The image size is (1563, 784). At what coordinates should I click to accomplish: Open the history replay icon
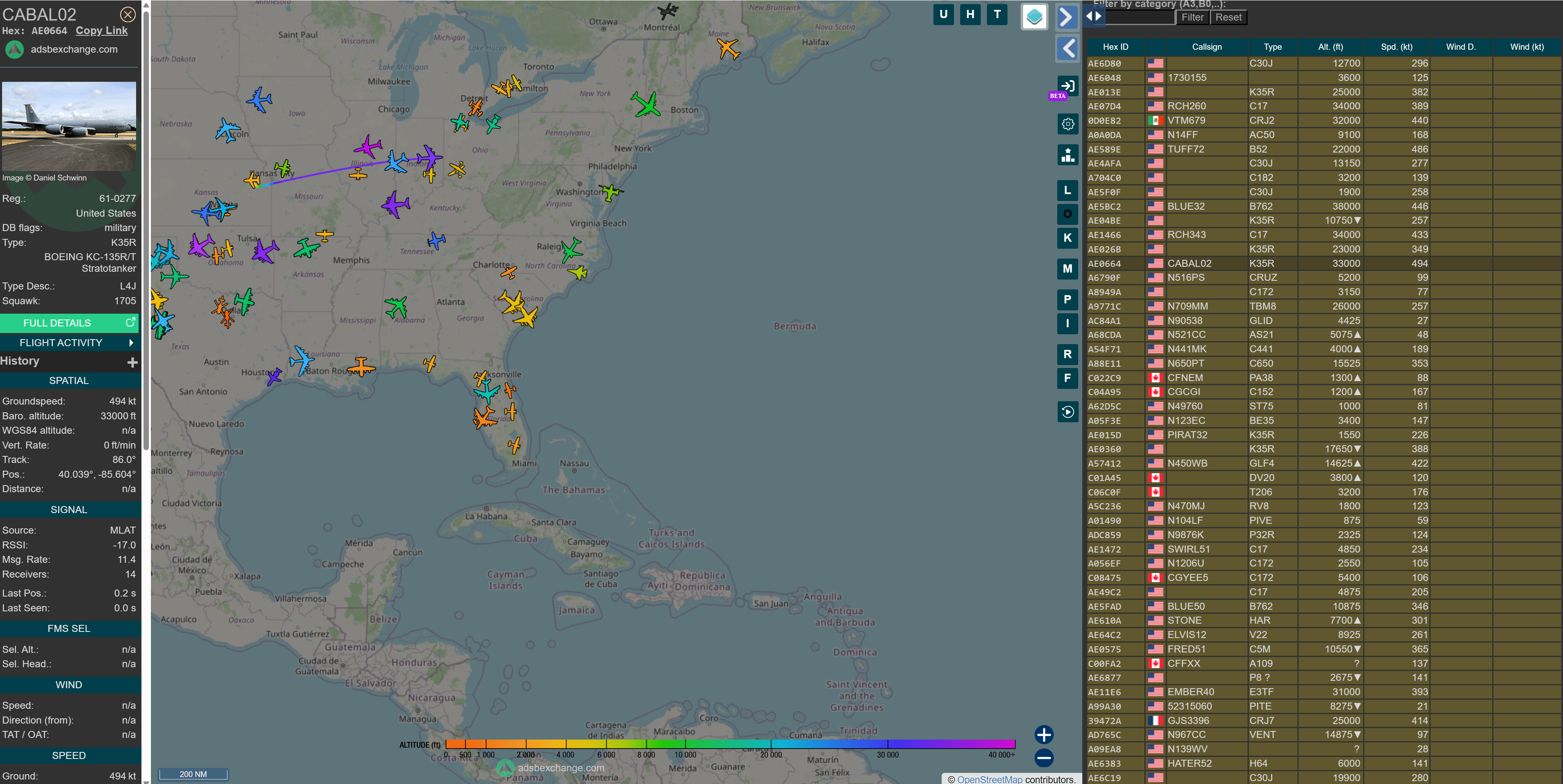point(1067,412)
